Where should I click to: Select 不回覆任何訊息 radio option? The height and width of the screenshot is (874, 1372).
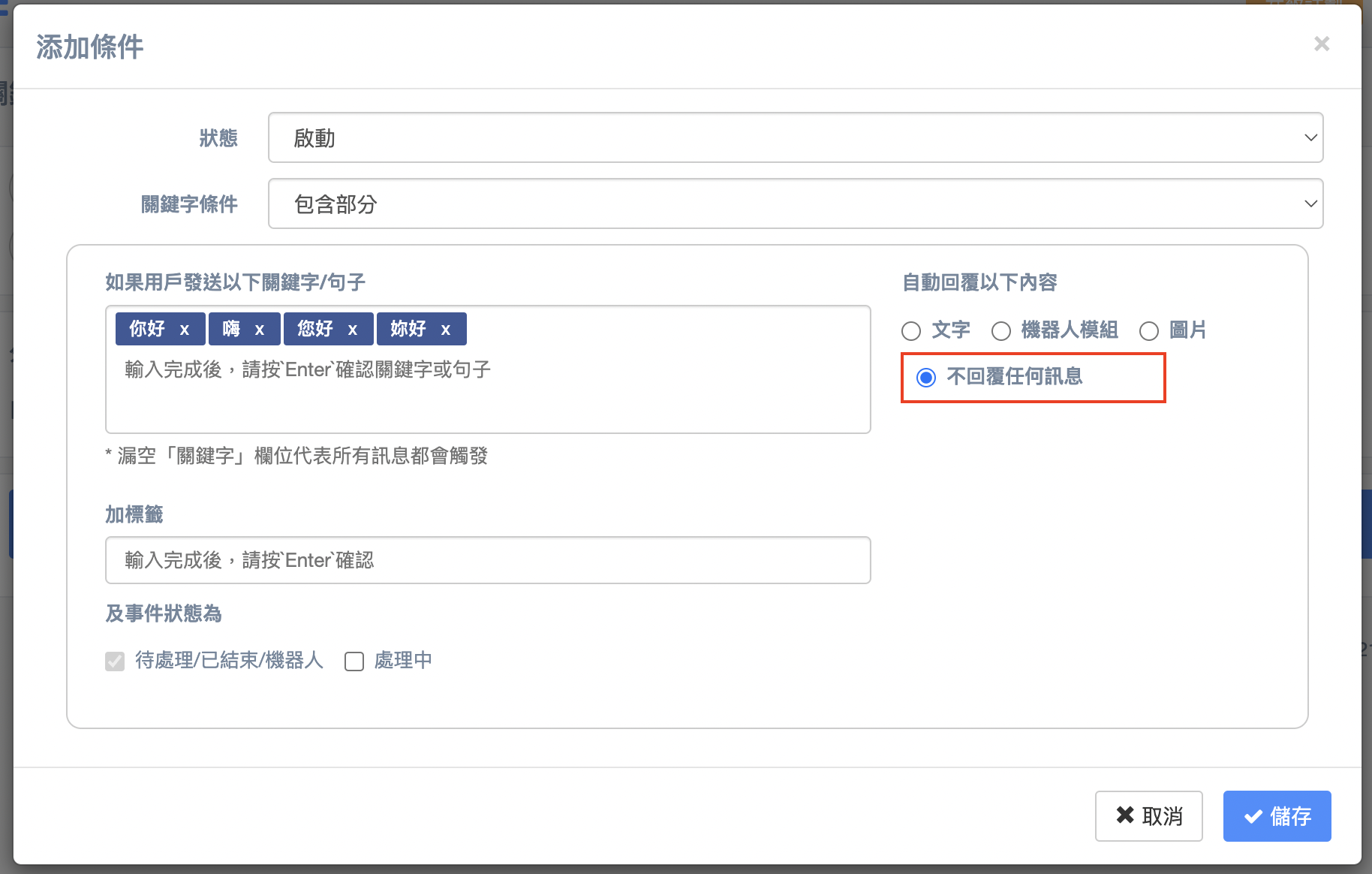tap(926, 378)
